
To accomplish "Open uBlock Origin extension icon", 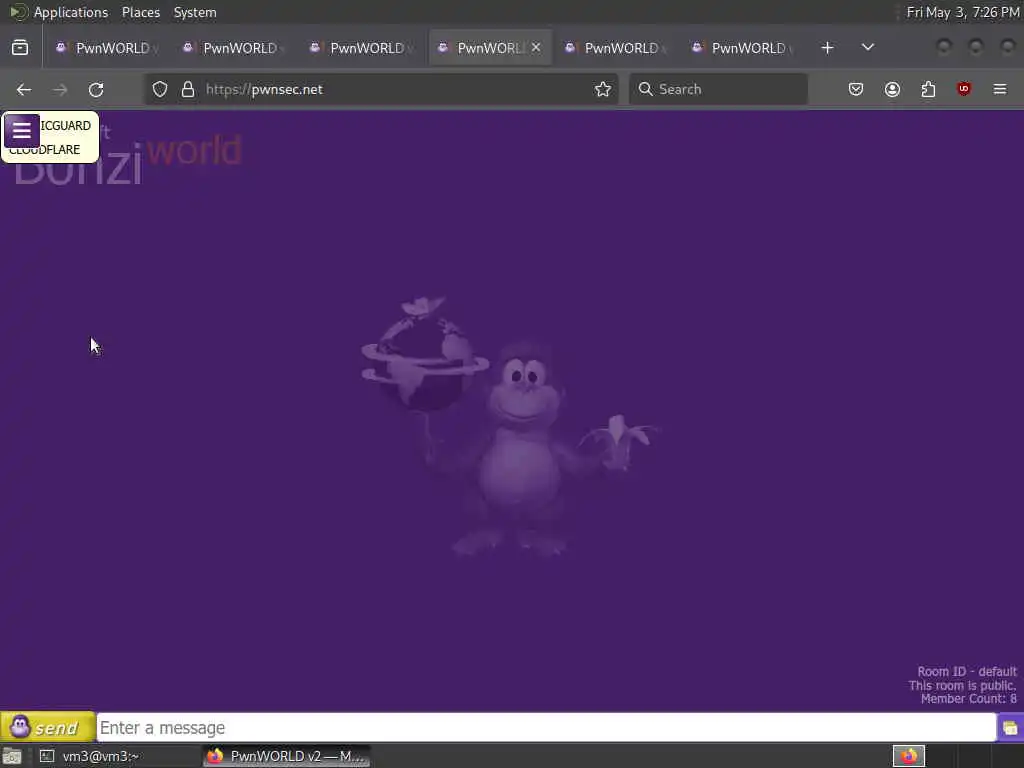I will [964, 89].
